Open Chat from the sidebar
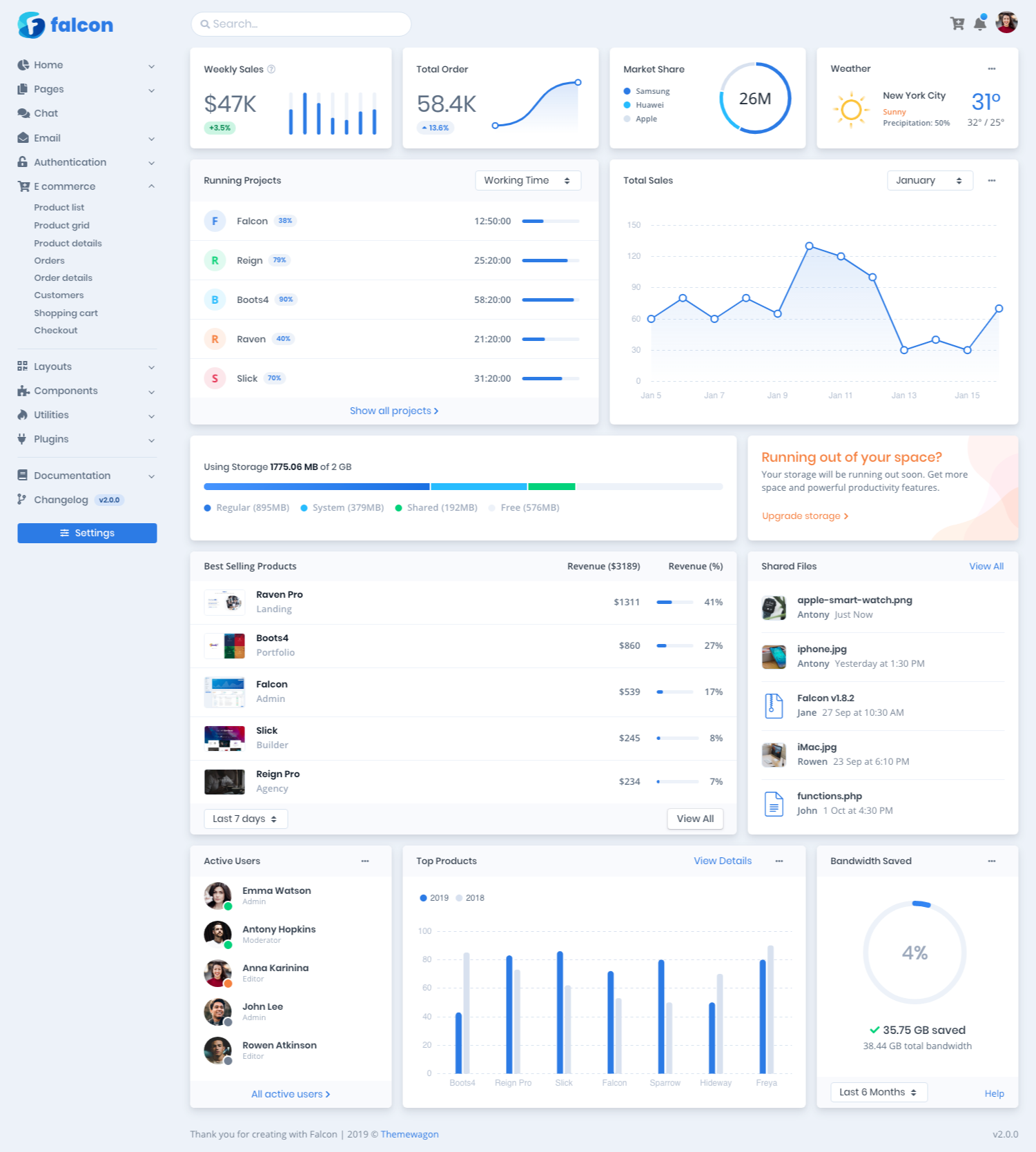Viewport: 1036px width, 1152px height. pyautogui.click(x=46, y=113)
